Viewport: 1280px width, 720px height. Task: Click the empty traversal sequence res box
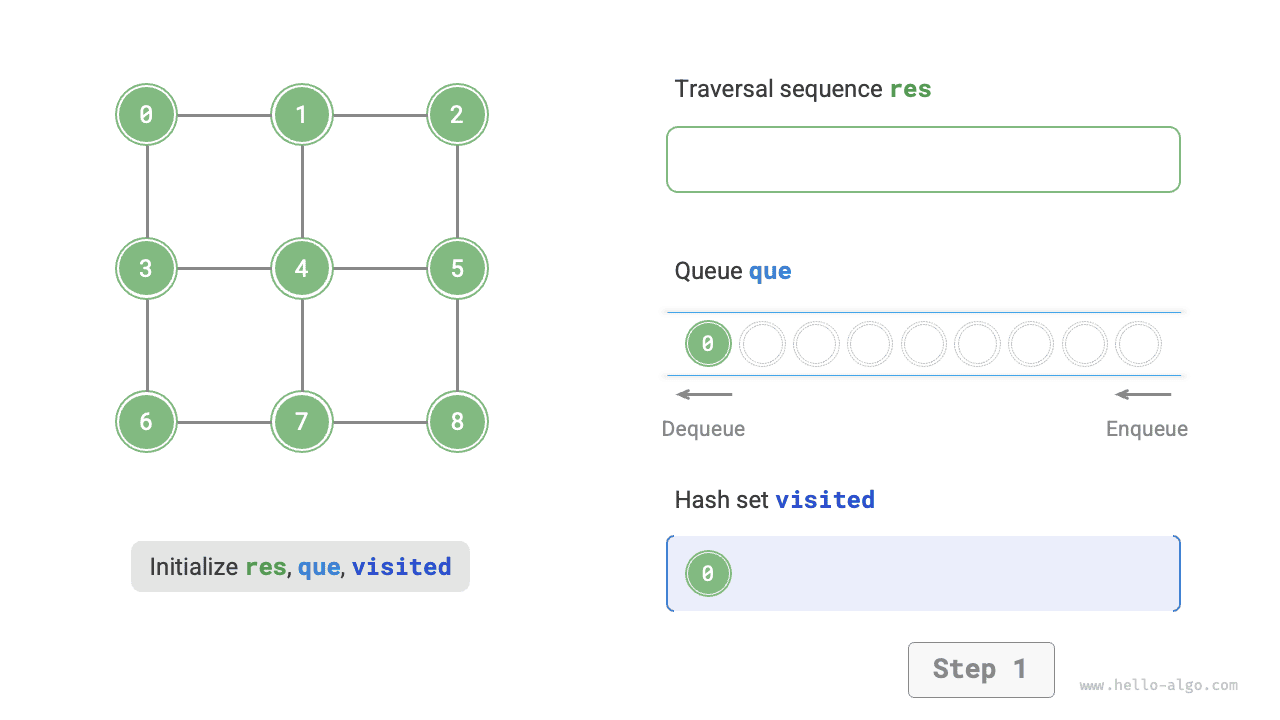[x=923, y=159]
